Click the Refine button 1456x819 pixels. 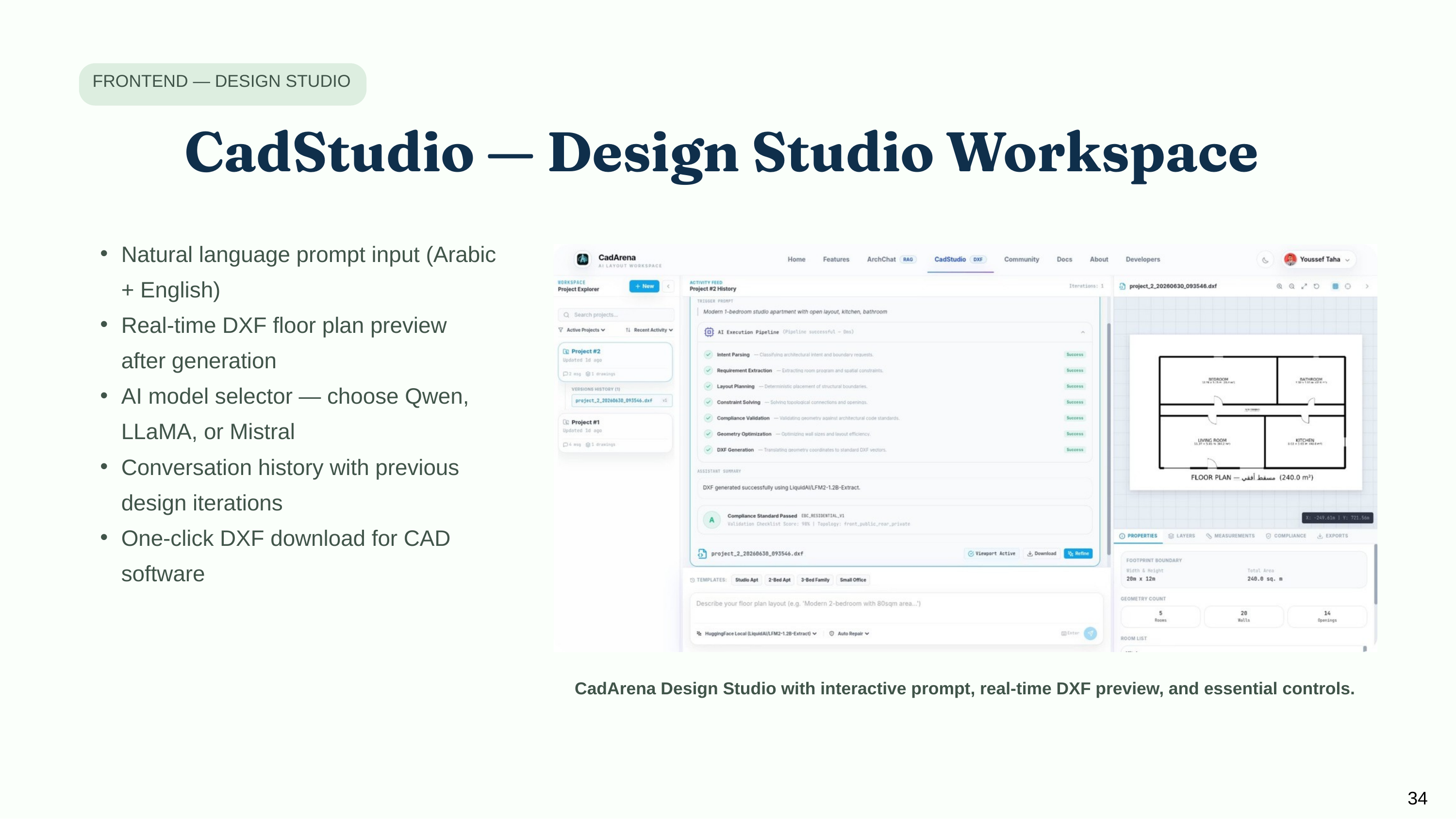point(1078,554)
